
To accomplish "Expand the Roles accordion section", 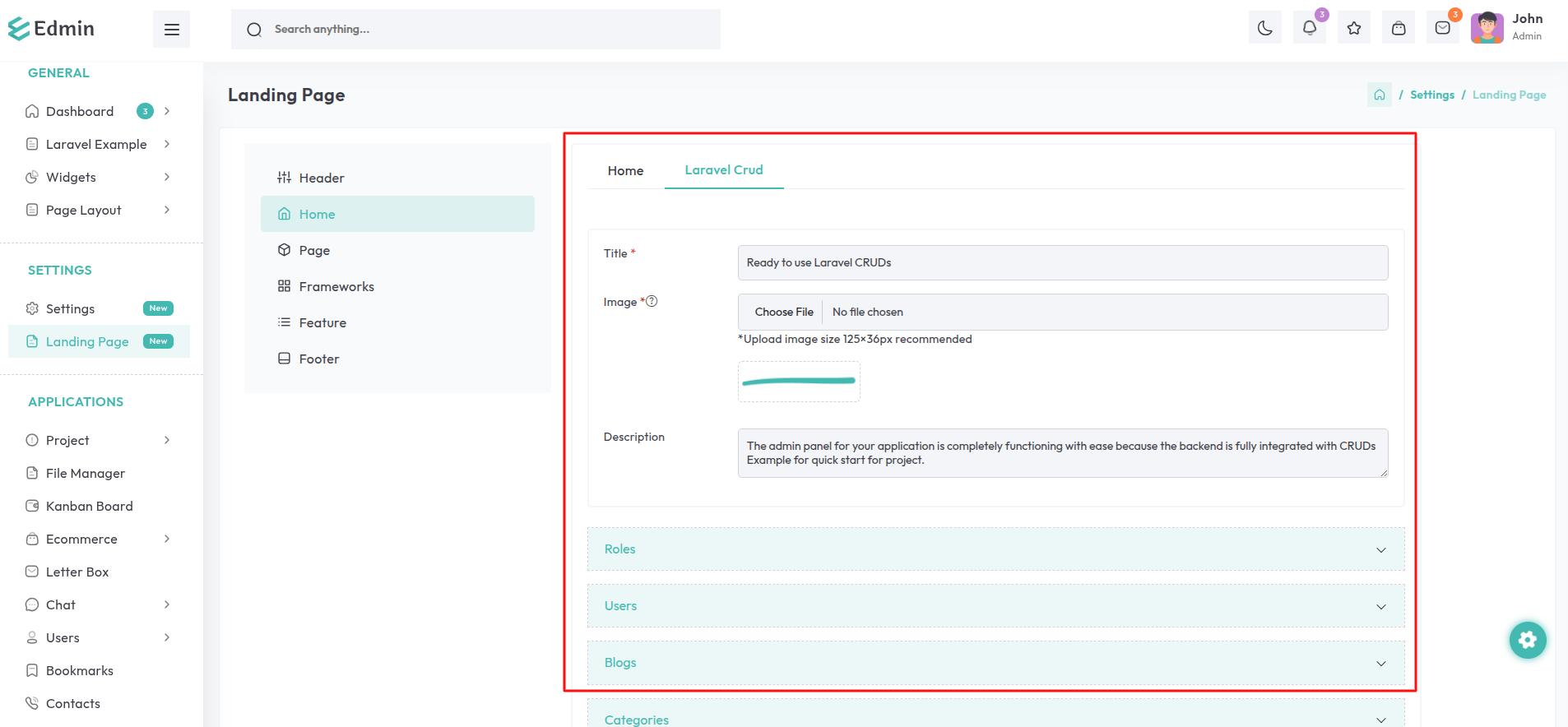I will click(x=995, y=549).
